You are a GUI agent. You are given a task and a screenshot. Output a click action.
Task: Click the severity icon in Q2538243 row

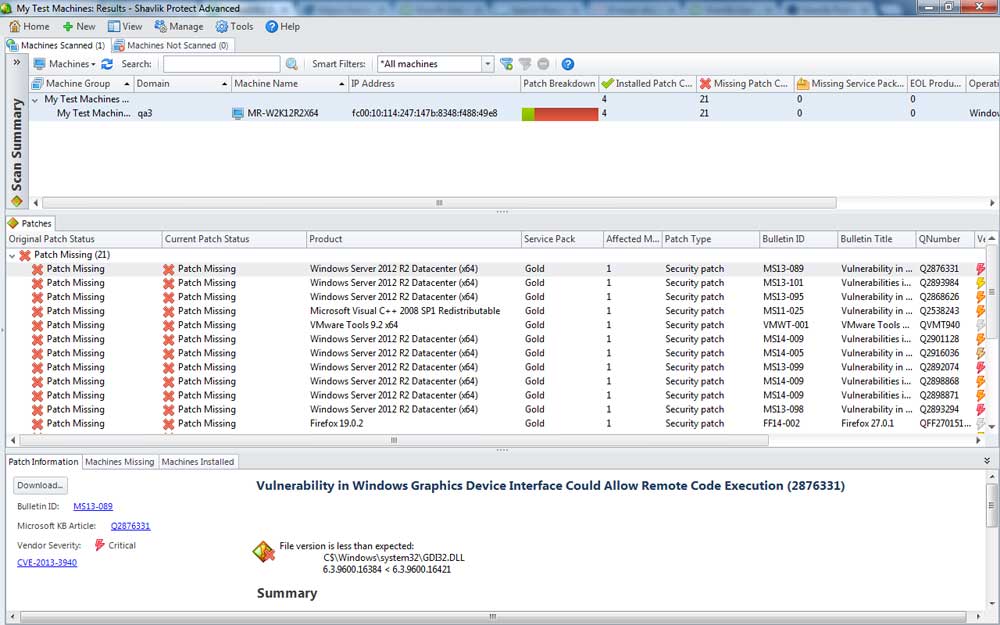point(981,311)
